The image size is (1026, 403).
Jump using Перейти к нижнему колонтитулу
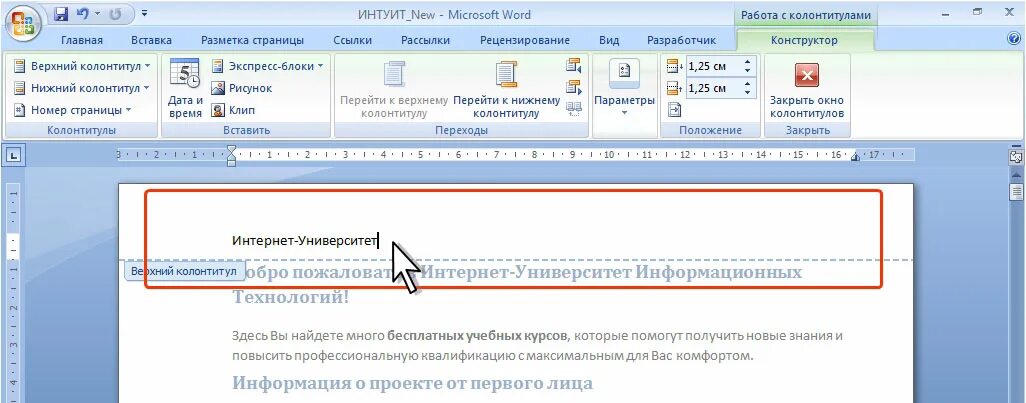[x=506, y=90]
